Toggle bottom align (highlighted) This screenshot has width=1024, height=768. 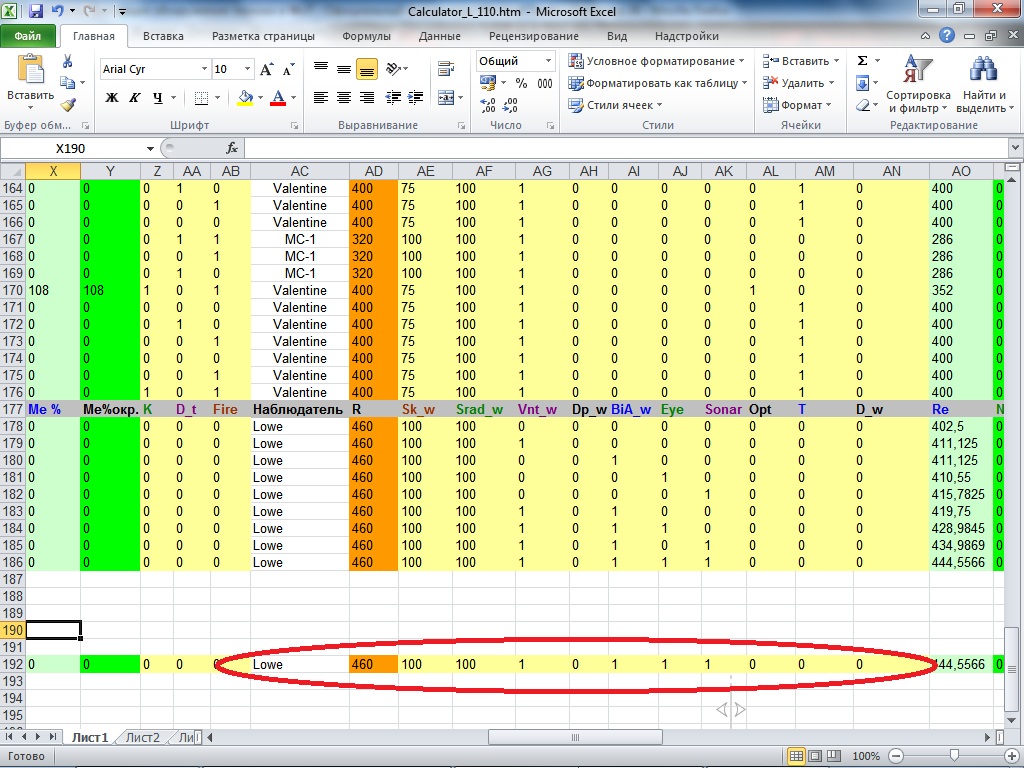366,68
